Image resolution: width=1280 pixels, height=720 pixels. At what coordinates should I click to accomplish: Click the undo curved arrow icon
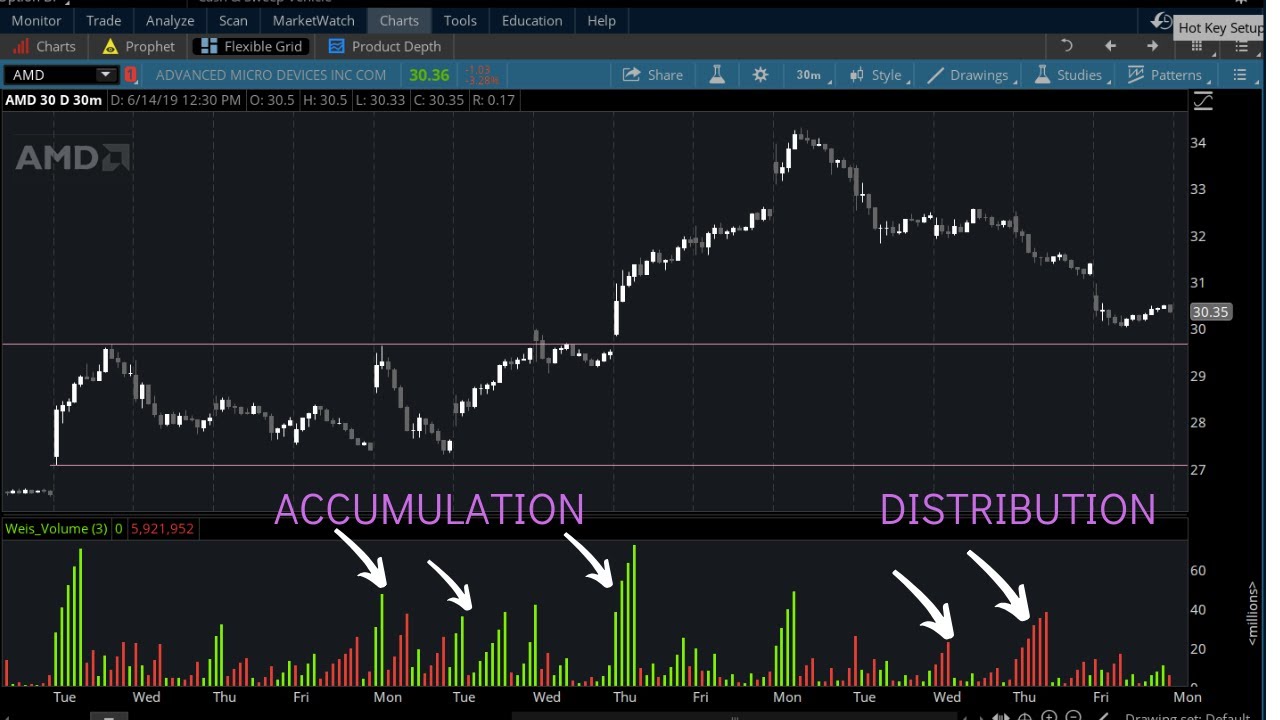pyautogui.click(x=1067, y=46)
